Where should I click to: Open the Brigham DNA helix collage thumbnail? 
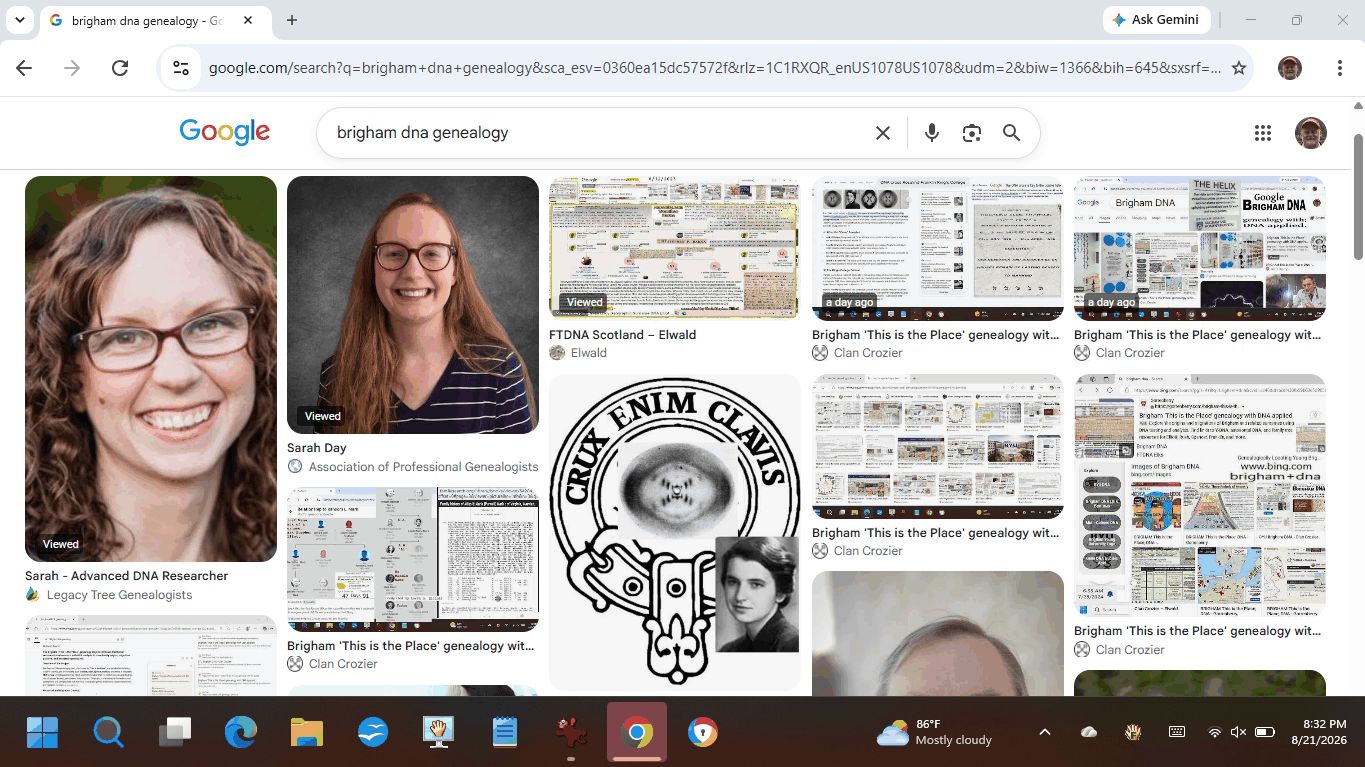tap(1200, 248)
